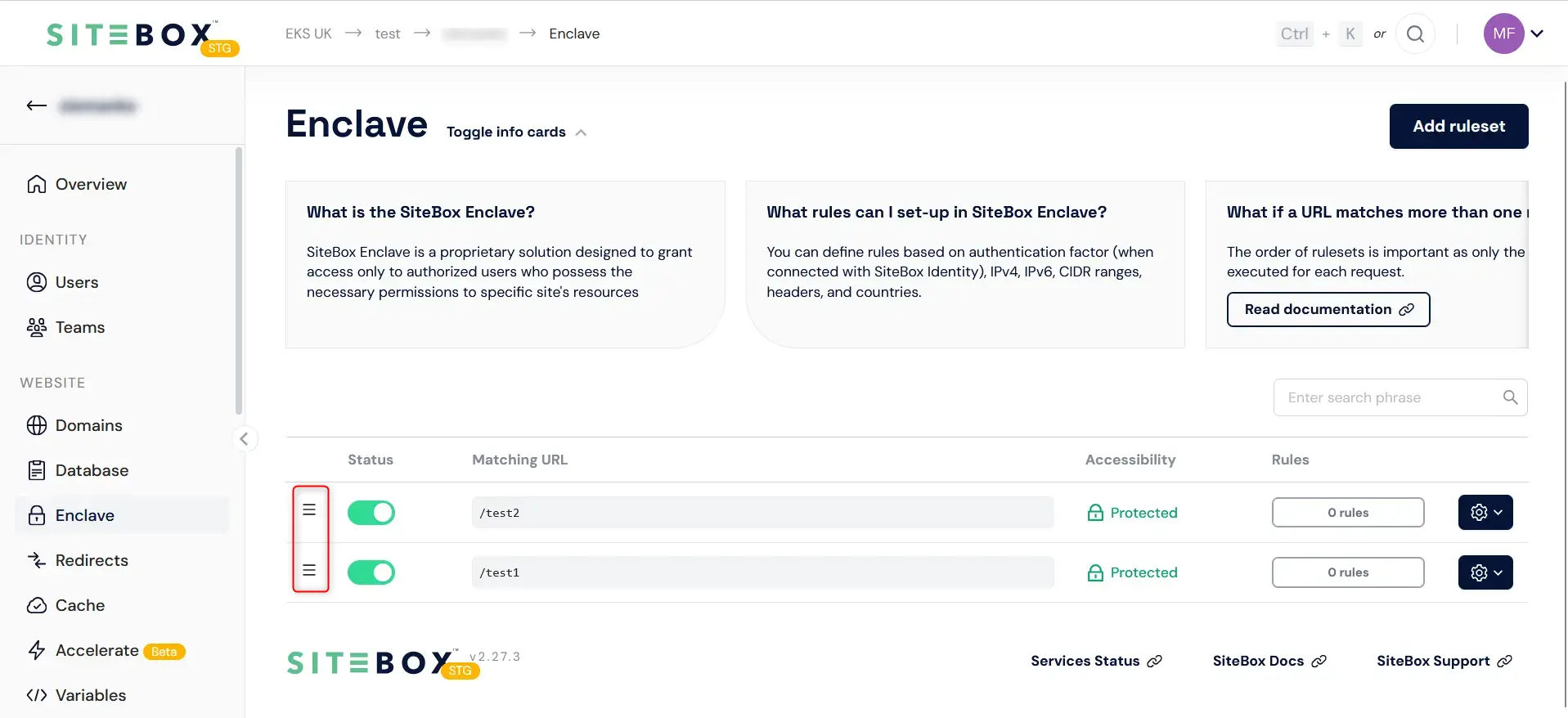This screenshot has width=1568, height=718.
Task: Click the EKS UK breadcrumb
Action: (308, 34)
